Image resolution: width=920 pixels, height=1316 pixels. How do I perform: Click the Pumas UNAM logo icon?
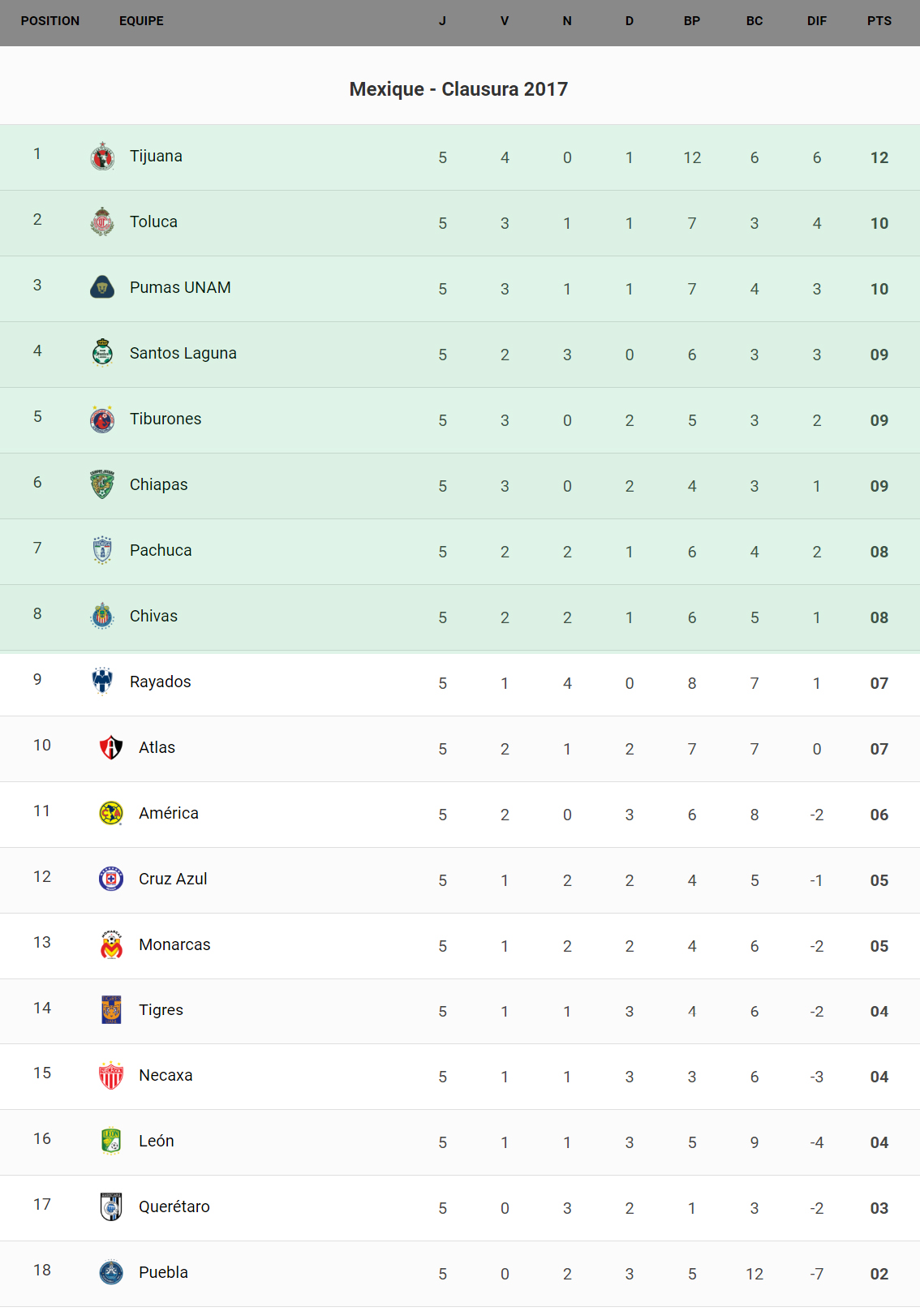coord(102,287)
